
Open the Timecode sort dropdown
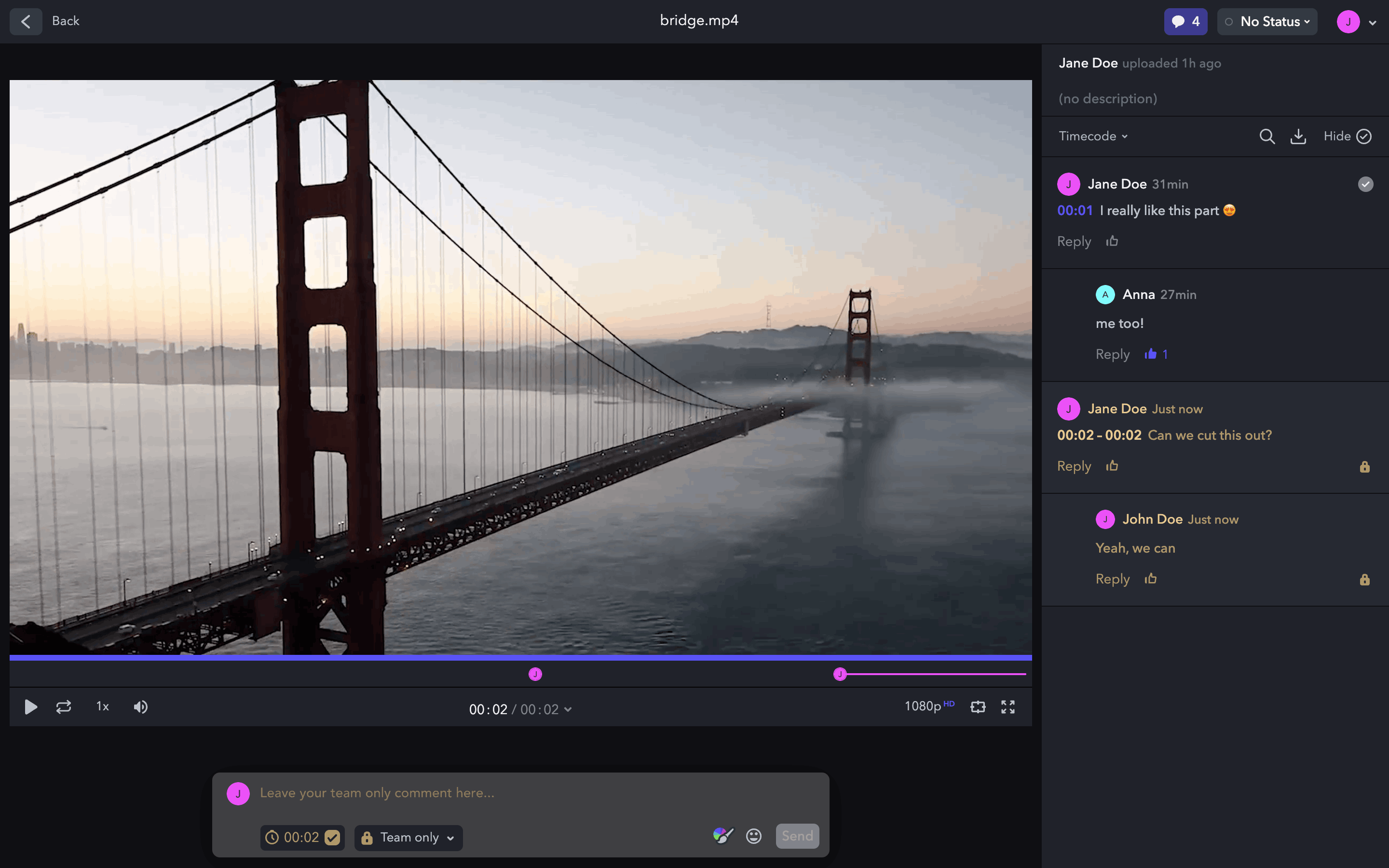click(x=1093, y=136)
